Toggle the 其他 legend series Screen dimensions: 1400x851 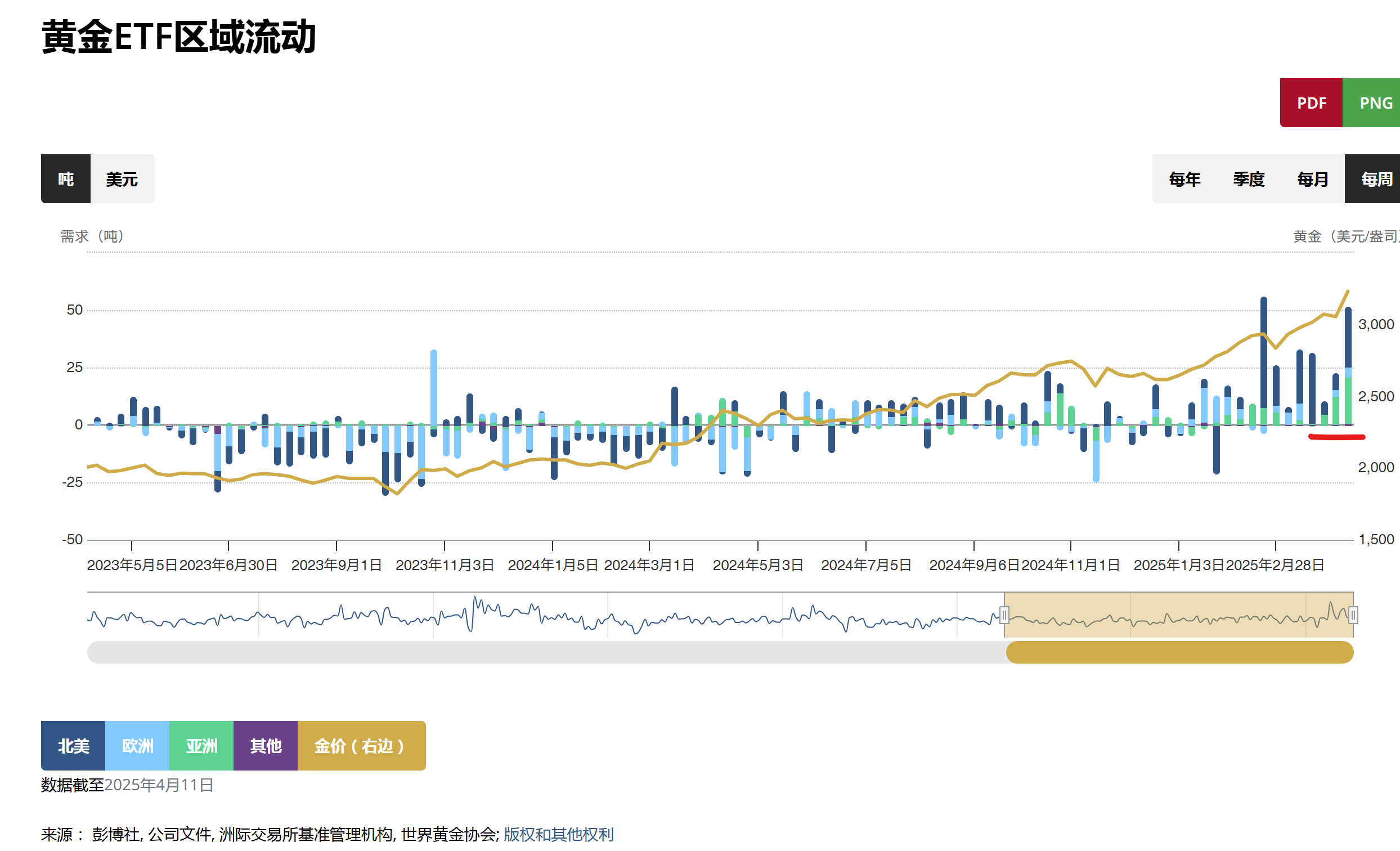coord(266,745)
